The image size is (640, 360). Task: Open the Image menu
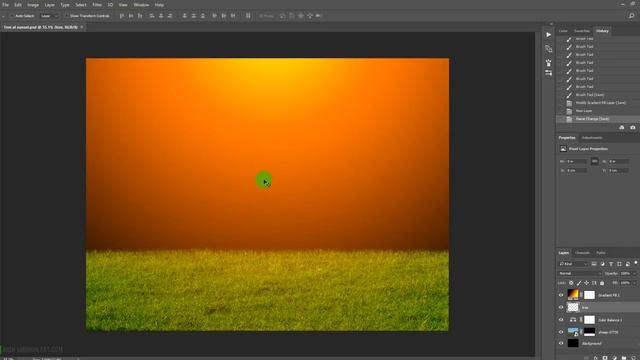(x=33, y=5)
